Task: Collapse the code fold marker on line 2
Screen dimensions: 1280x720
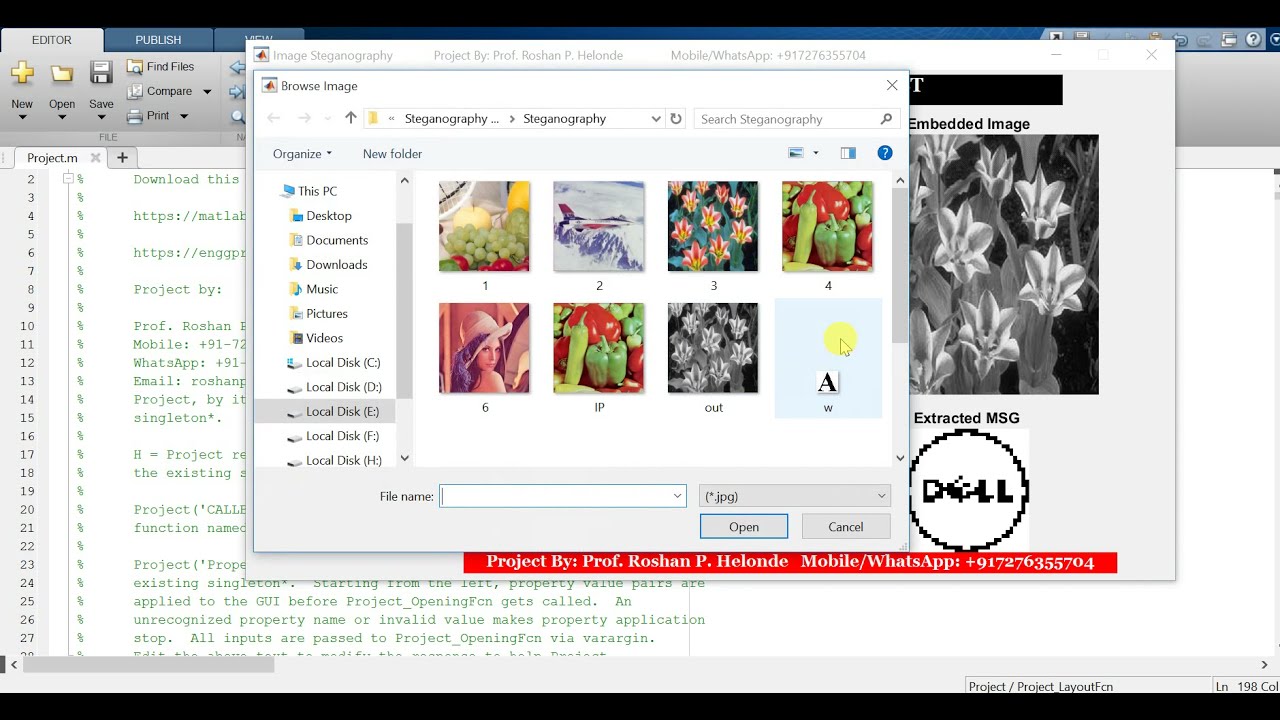Action: coord(68,179)
